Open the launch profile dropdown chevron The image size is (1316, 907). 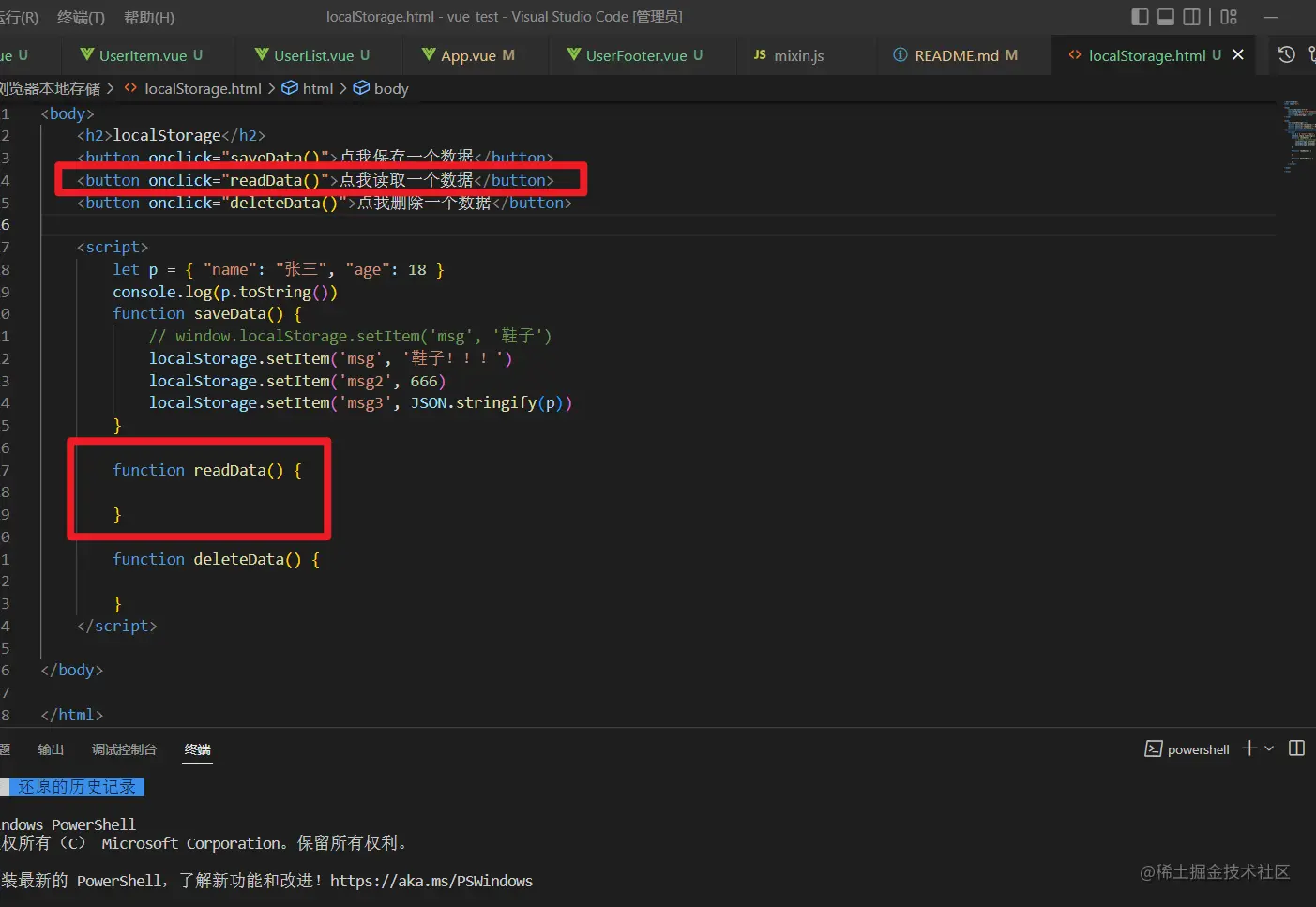pyautogui.click(x=1269, y=748)
